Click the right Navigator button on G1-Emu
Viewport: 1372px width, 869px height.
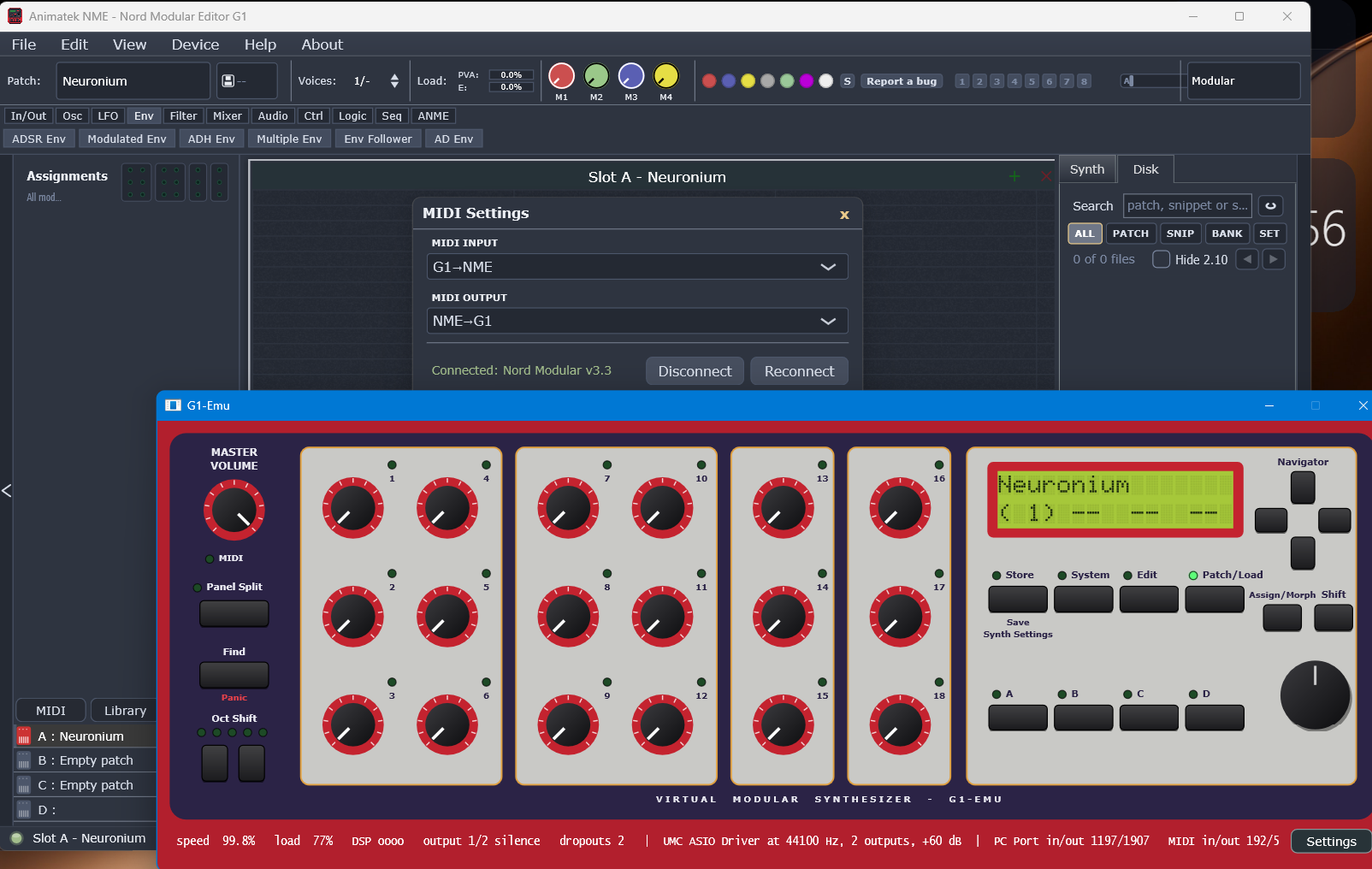point(1334,520)
